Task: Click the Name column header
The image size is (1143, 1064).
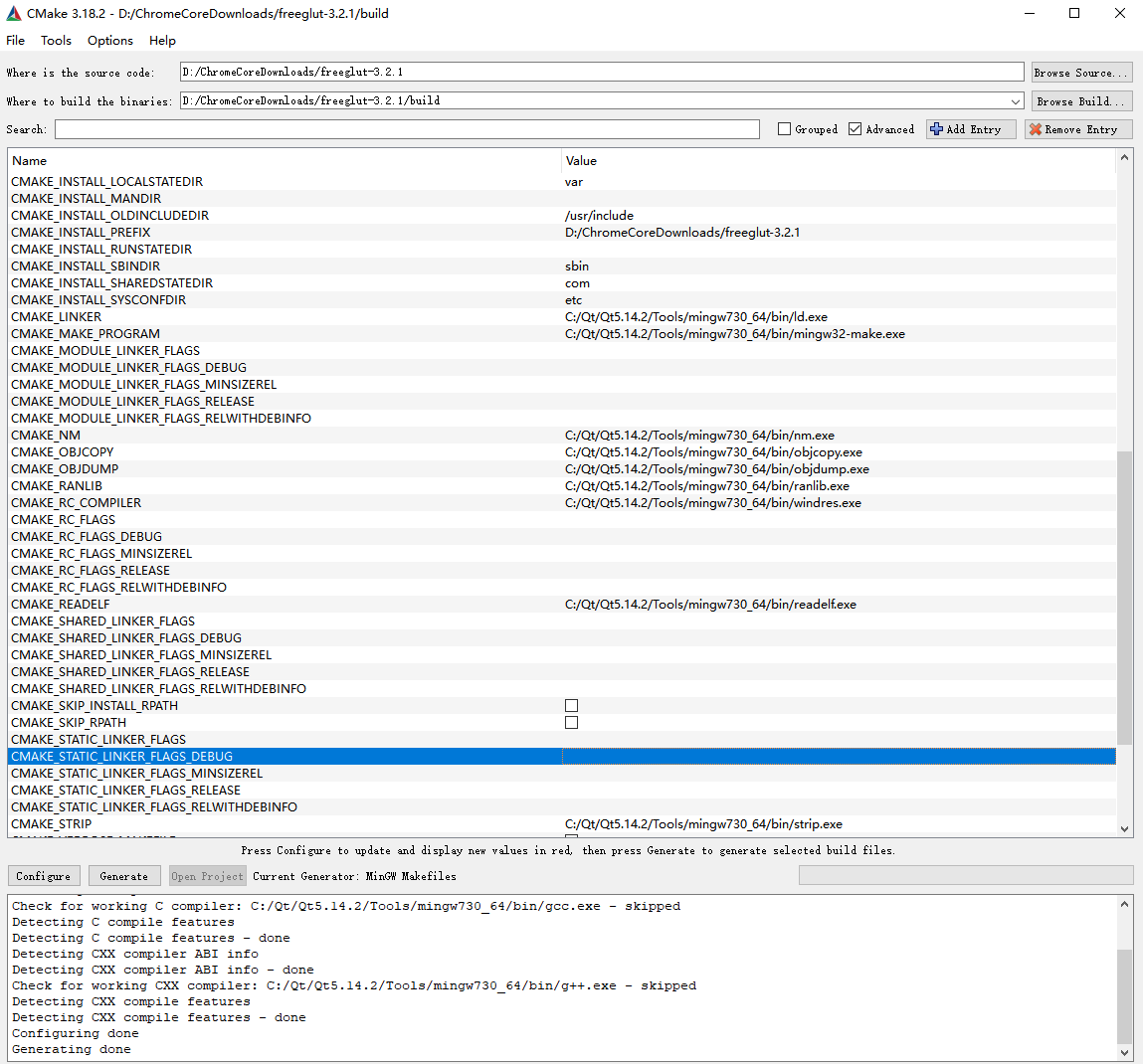Action: point(285,160)
